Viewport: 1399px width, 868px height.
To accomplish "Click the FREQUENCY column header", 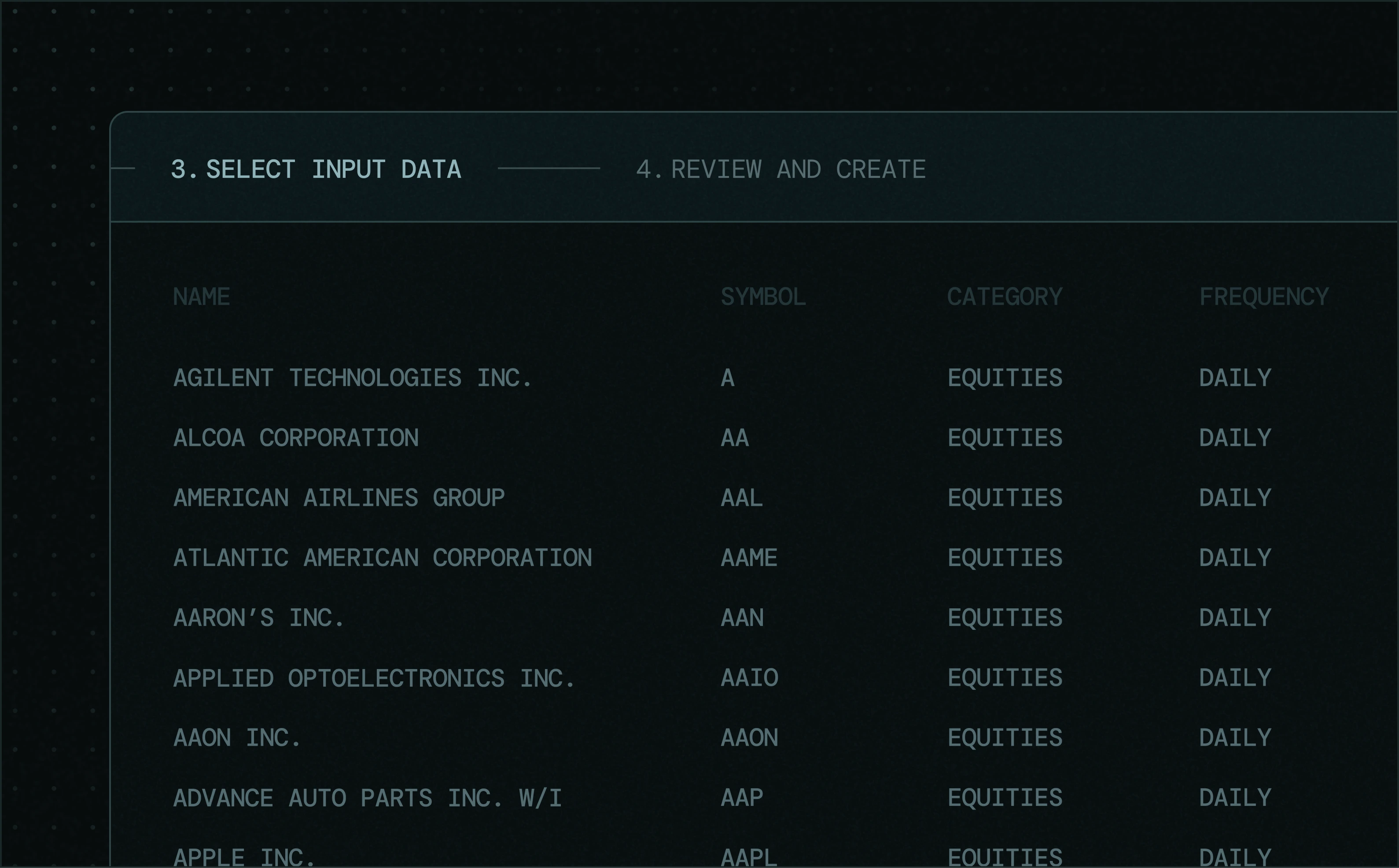I will (1263, 297).
